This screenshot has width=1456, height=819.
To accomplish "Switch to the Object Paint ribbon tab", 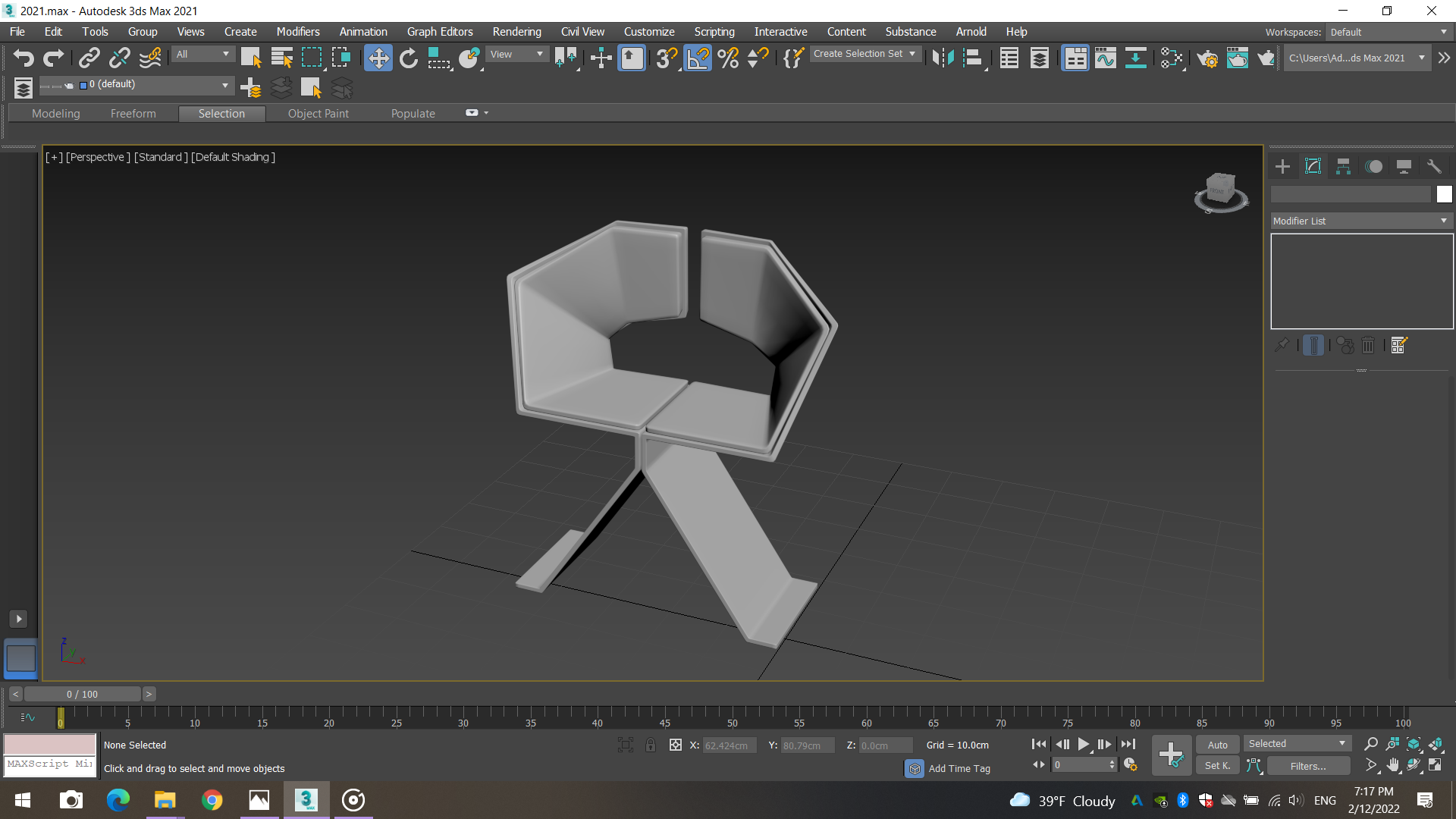I will (x=318, y=113).
